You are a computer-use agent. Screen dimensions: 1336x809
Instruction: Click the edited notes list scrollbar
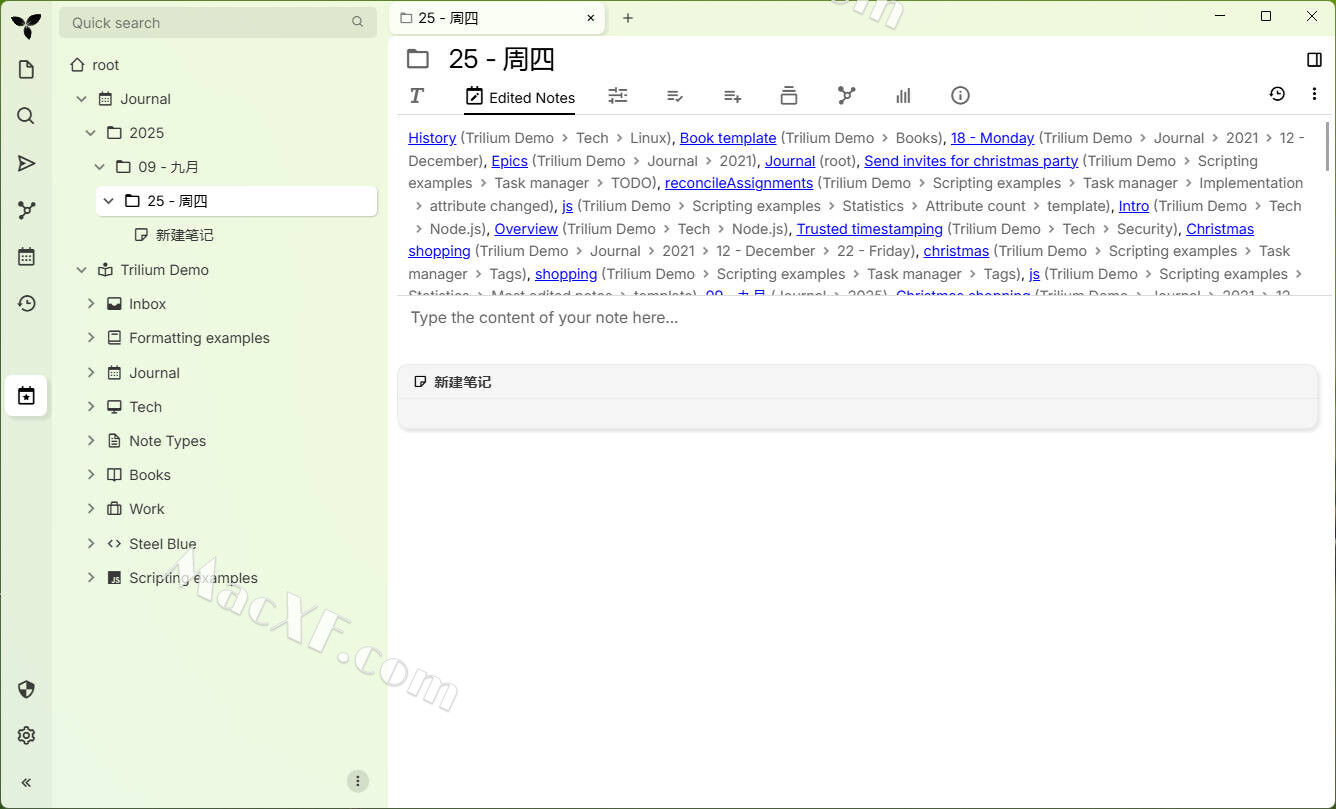click(x=1328, y=145)
